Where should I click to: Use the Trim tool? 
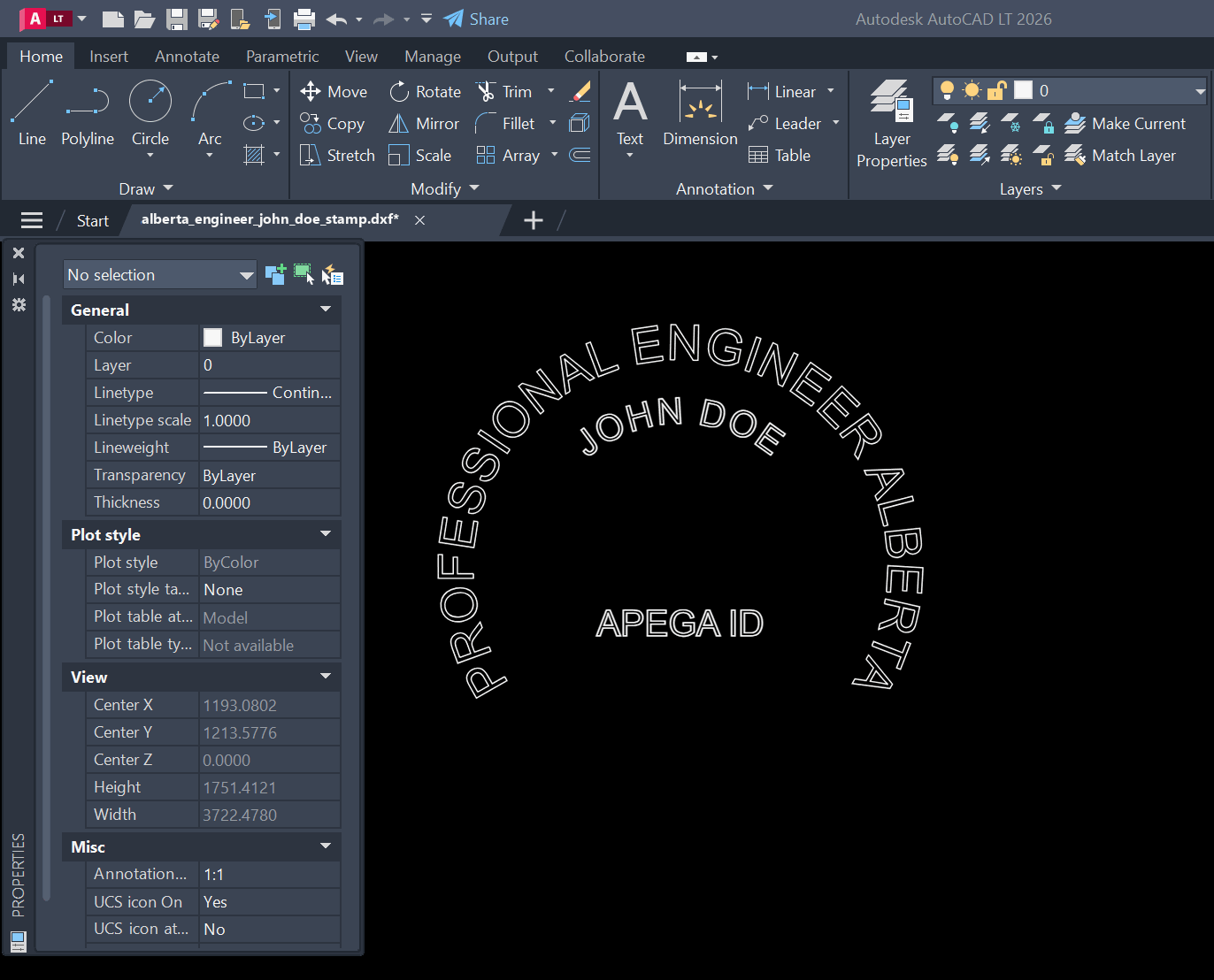click(x=504, y=92)
